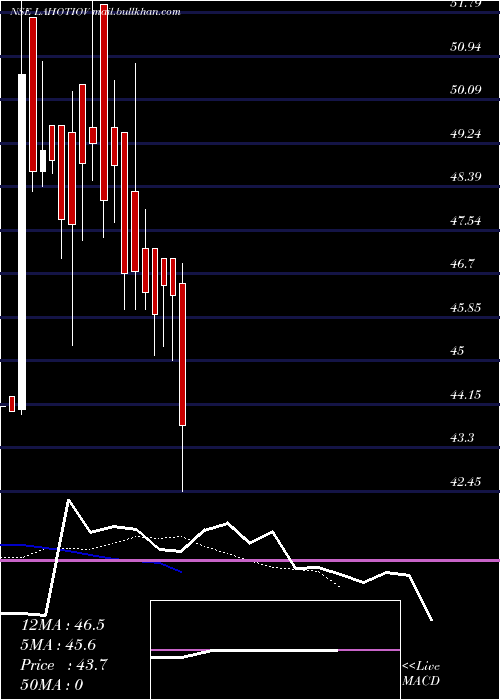This screenshot has width=500, height=700.
Task: Click the 5MA : 45.6 label
Action: click(x=58, y=645)
